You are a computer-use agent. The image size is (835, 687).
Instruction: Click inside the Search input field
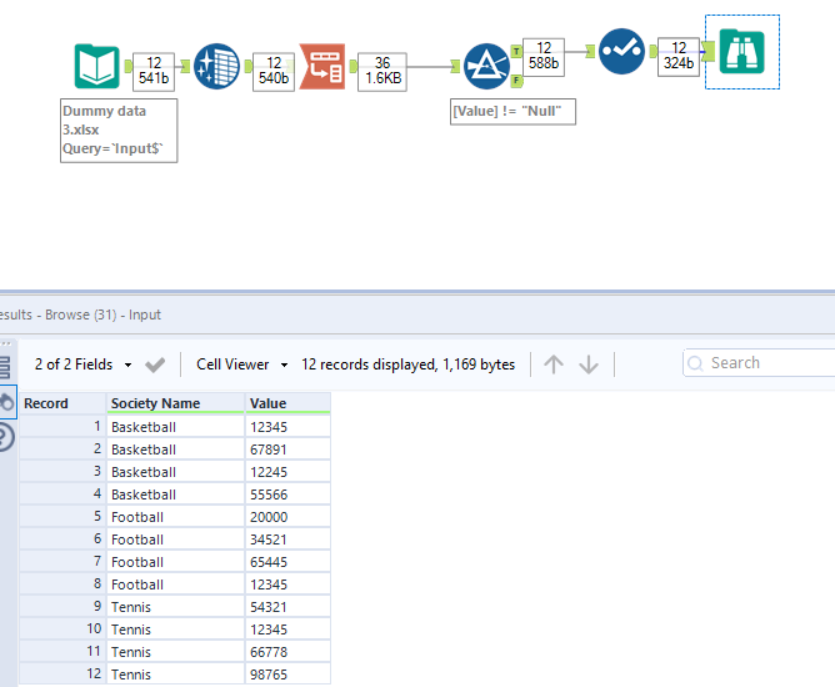pos(760,363)
